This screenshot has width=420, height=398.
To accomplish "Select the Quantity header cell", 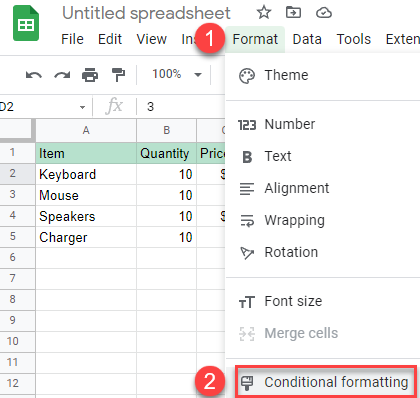I will point(166,153).
